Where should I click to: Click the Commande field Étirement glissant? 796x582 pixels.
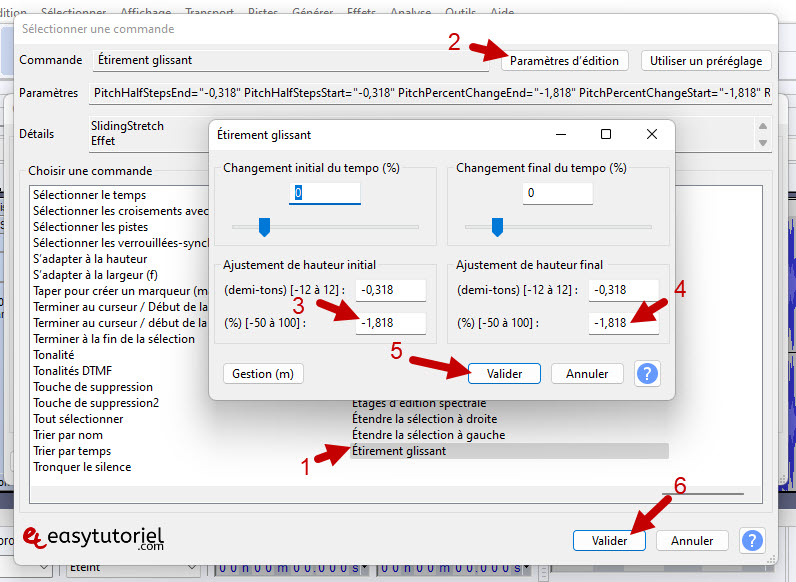(x=290, y=60)
